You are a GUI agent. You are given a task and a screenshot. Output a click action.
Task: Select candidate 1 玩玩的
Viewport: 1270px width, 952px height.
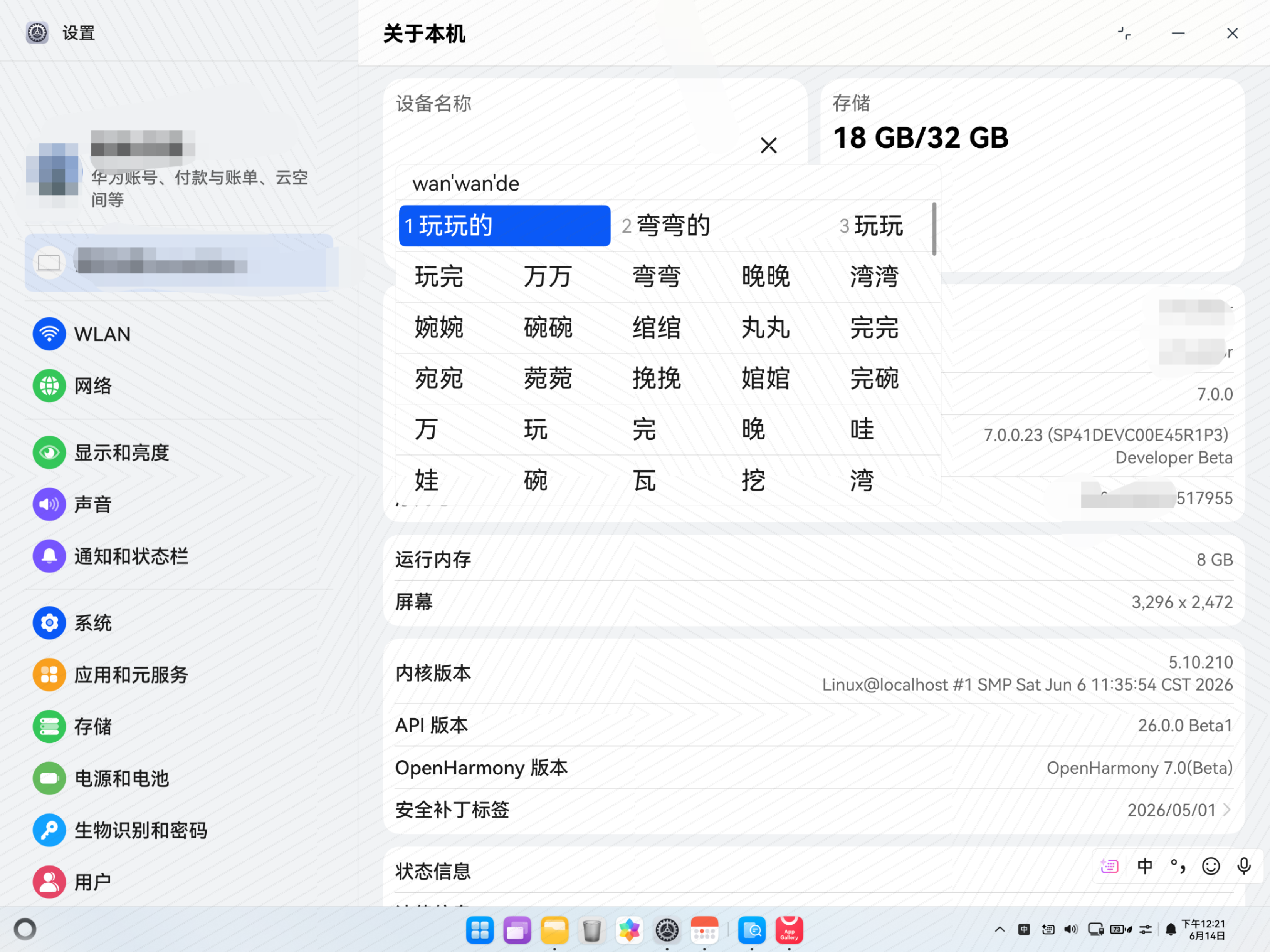click(504, 226)
